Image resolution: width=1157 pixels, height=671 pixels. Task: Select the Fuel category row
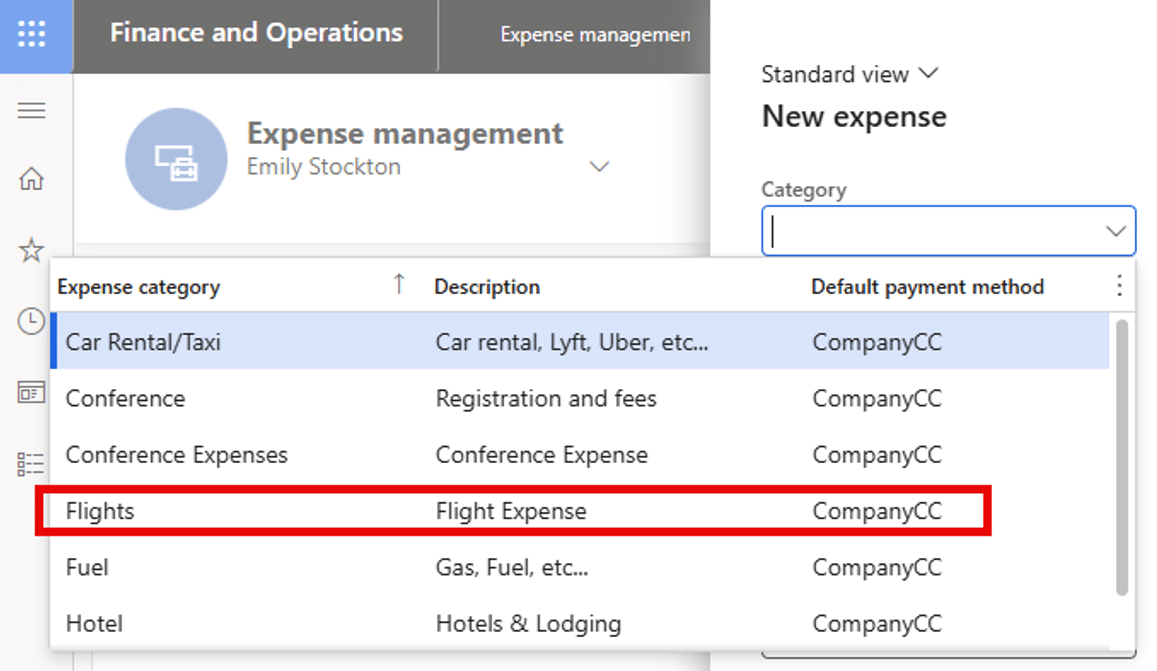(x=87, y=567)
